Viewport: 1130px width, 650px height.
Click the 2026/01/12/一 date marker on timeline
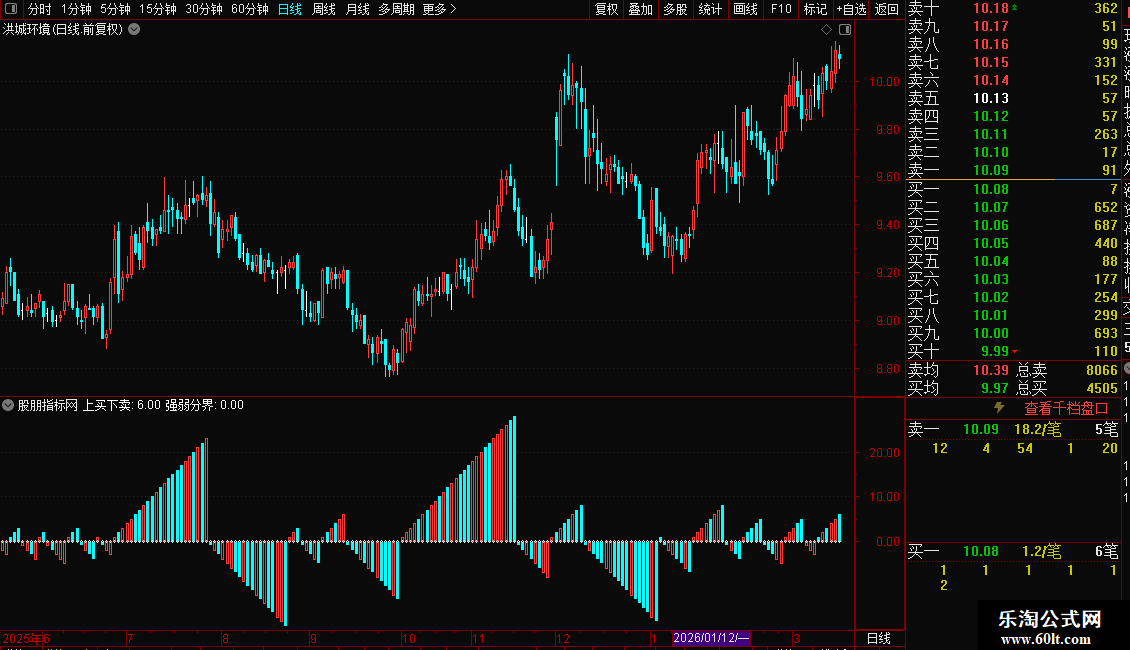[711, 638]
